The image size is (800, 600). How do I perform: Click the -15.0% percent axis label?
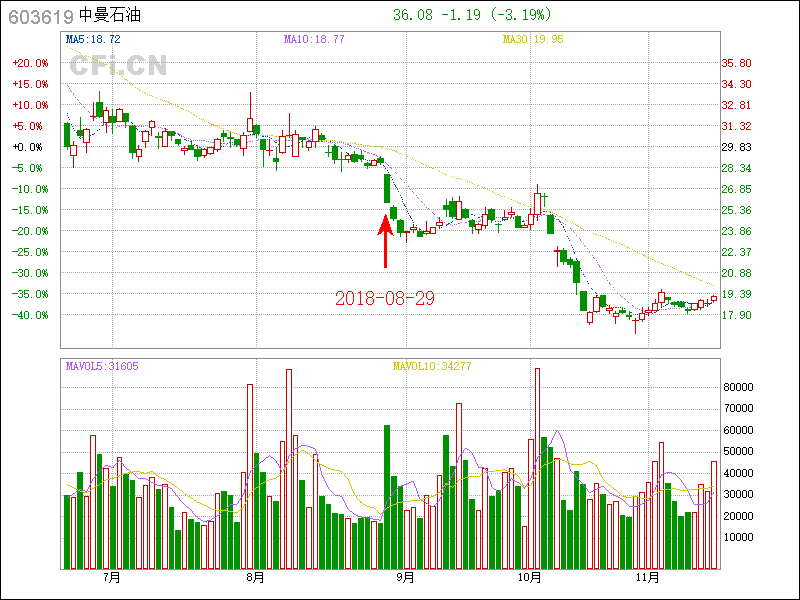tap(31, 210)
